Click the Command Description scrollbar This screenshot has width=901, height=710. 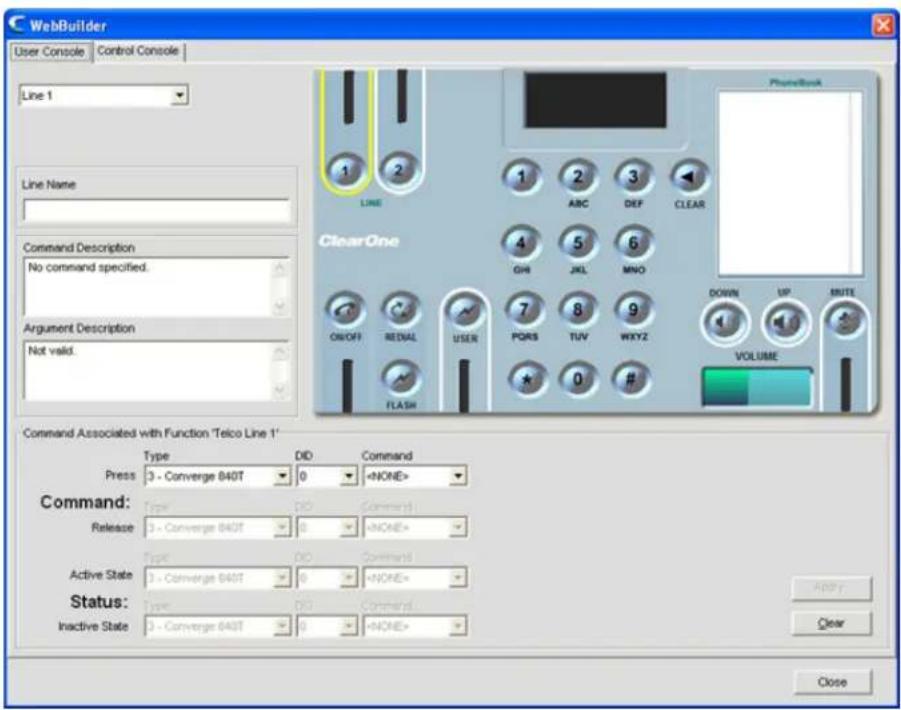(x=280, y=287)
